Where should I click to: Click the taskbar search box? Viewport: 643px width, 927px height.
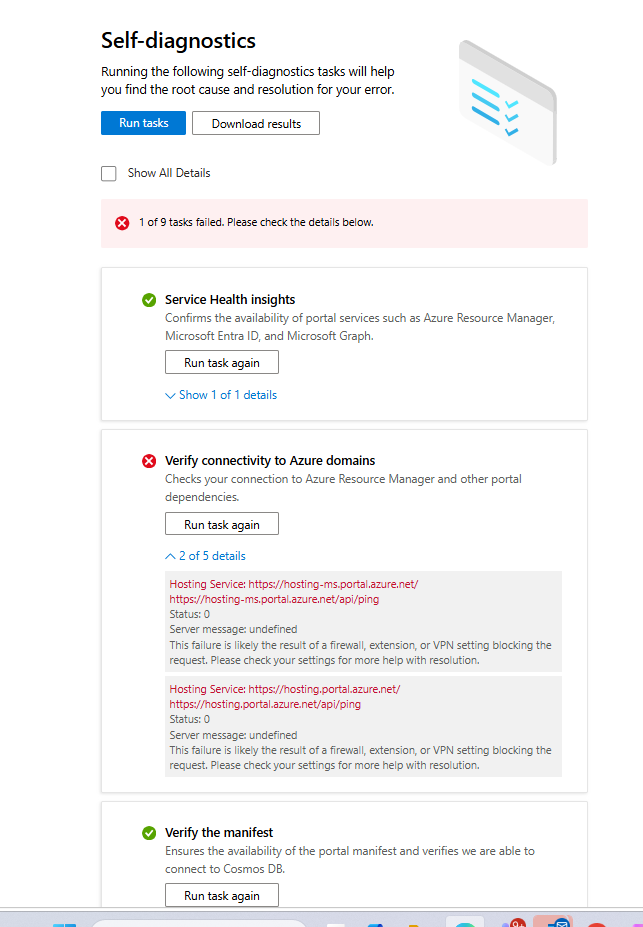coord(199,923)
